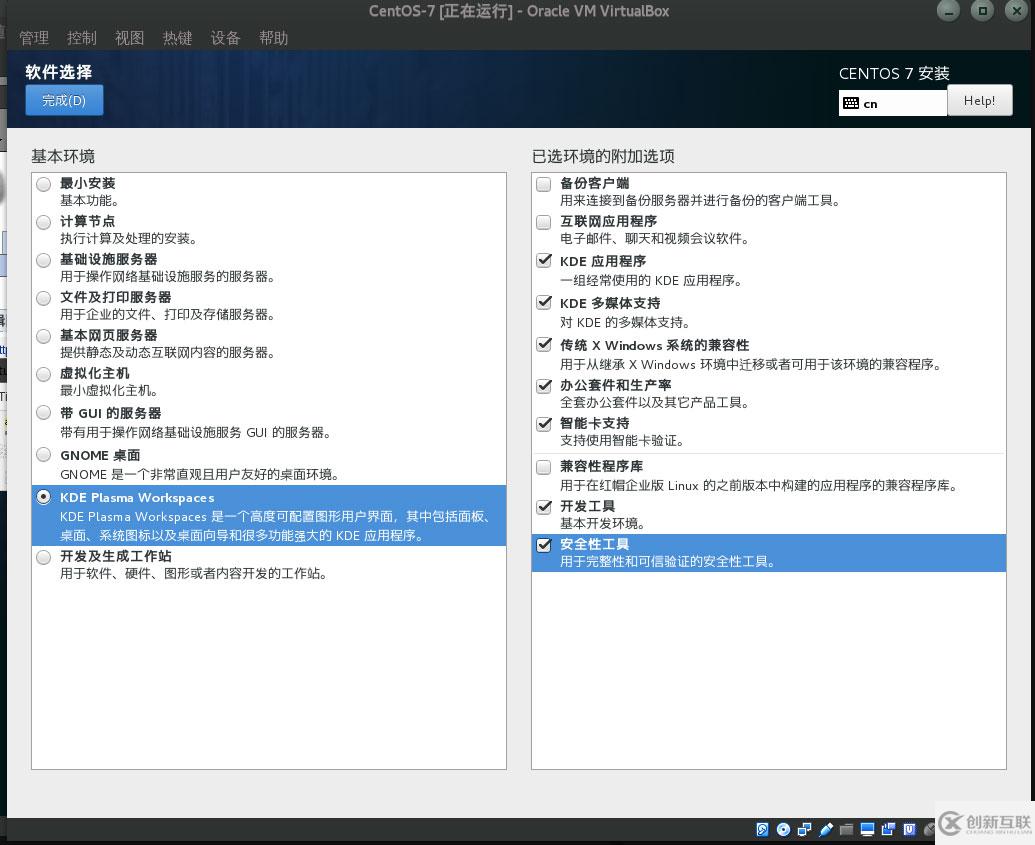Toggle KDE 多媒体支持 checkbox

pyautogui.click(x=544, y=303)
